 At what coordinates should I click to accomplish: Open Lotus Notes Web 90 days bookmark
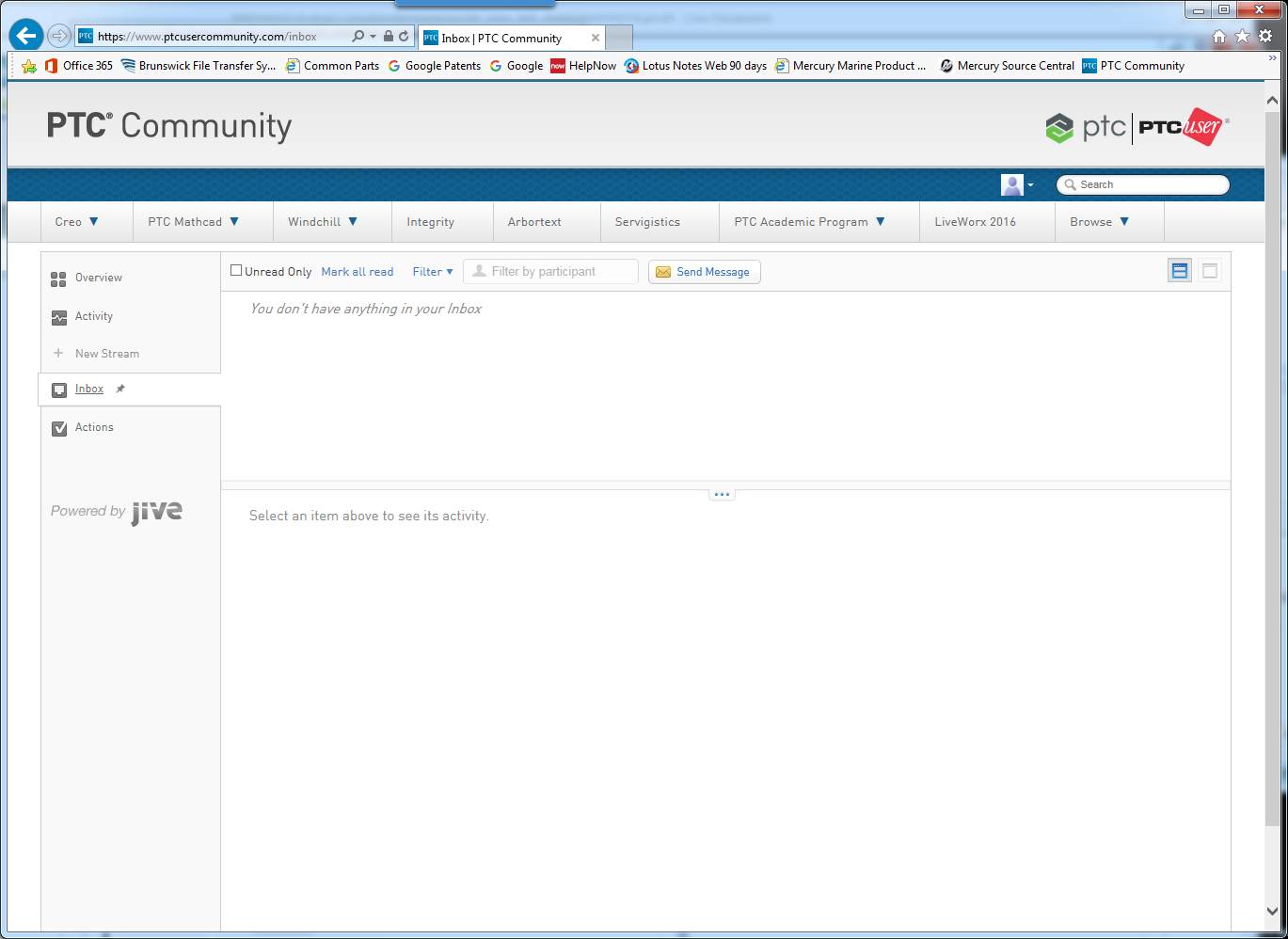point(695,66)
